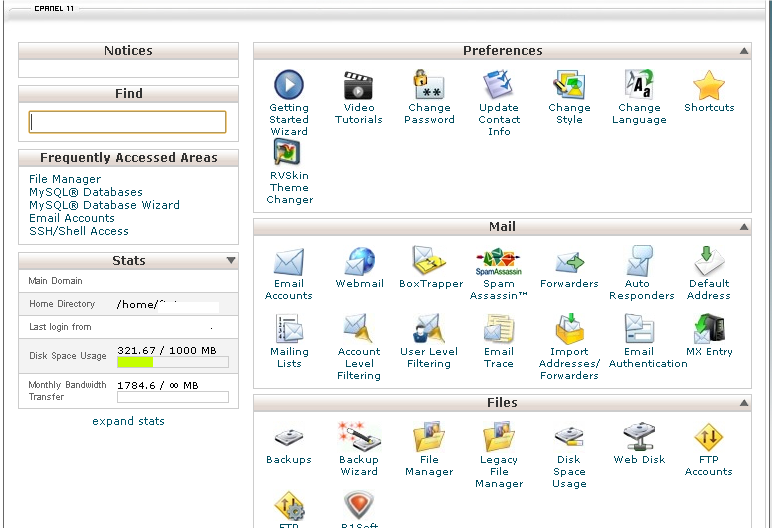Open the Web Disk icon
Screen dimensions: 772x528
(x=639, y=439)
